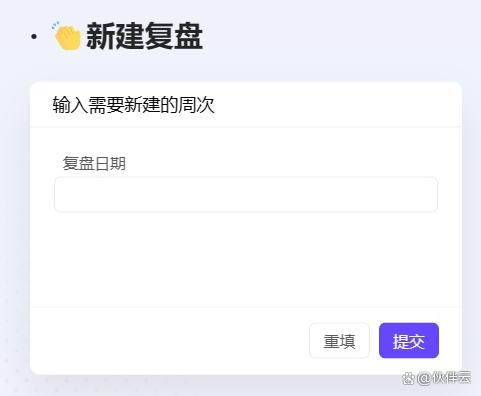Click the bullet dot before the heading

tap(34, 36)
